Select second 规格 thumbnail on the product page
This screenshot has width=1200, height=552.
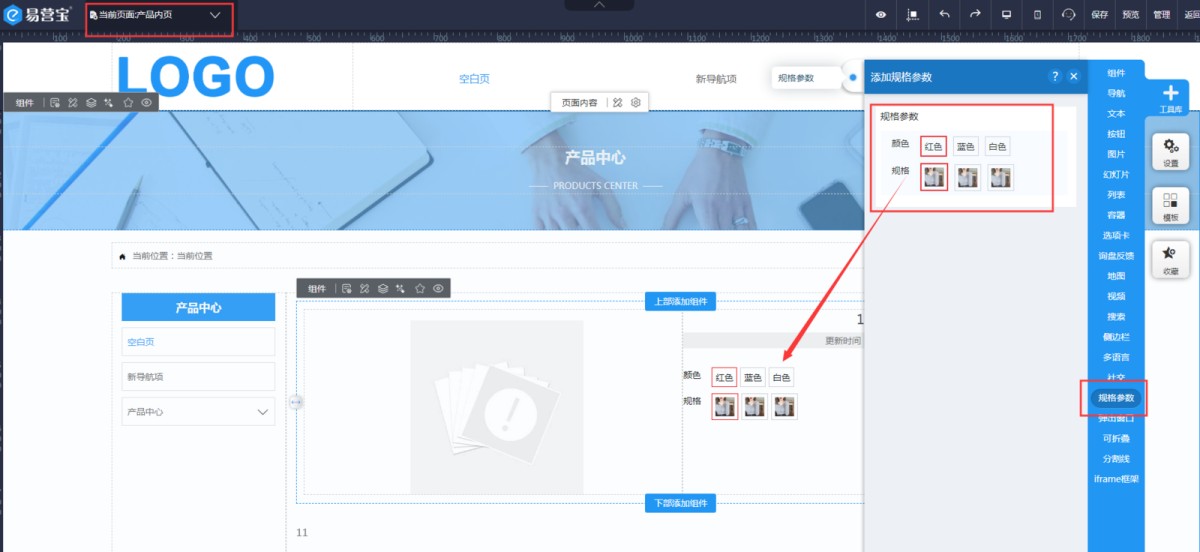[755, 406]
